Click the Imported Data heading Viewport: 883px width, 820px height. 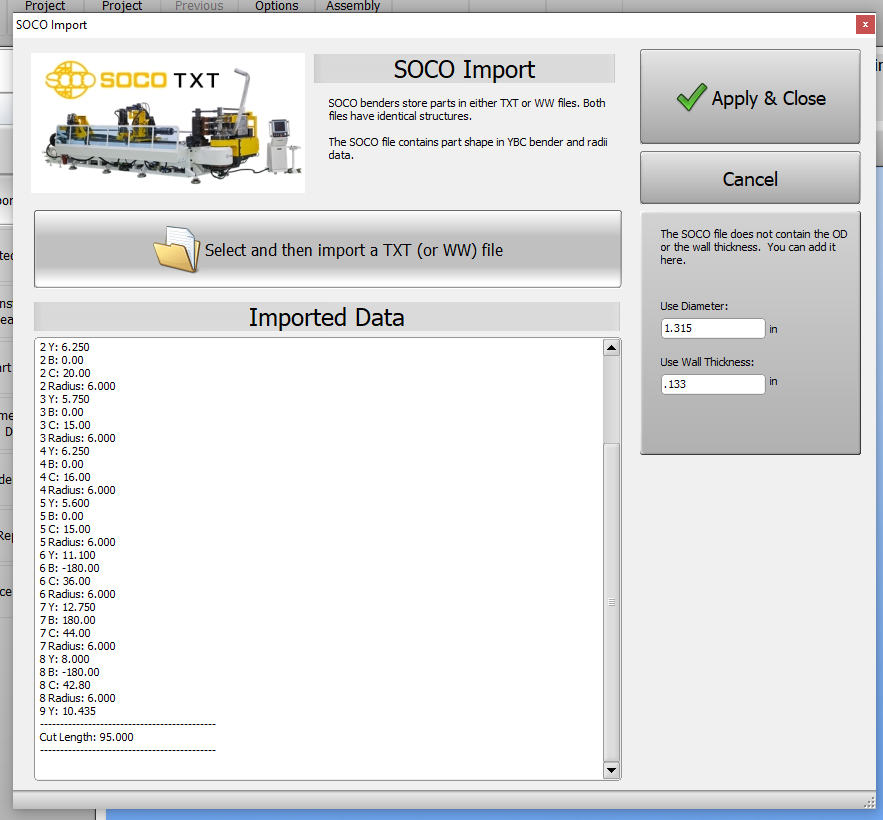(x=327, y=317)
